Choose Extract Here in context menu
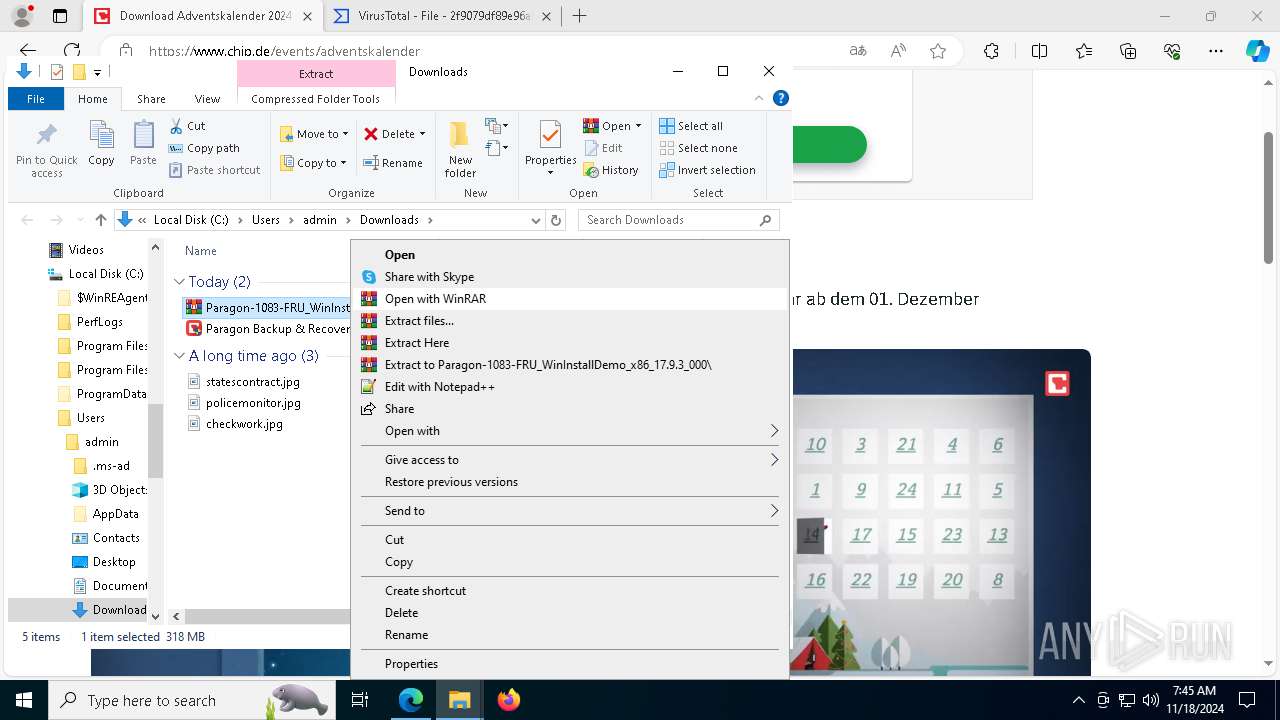Screen dimensions: 1280x720 [572, 343]
